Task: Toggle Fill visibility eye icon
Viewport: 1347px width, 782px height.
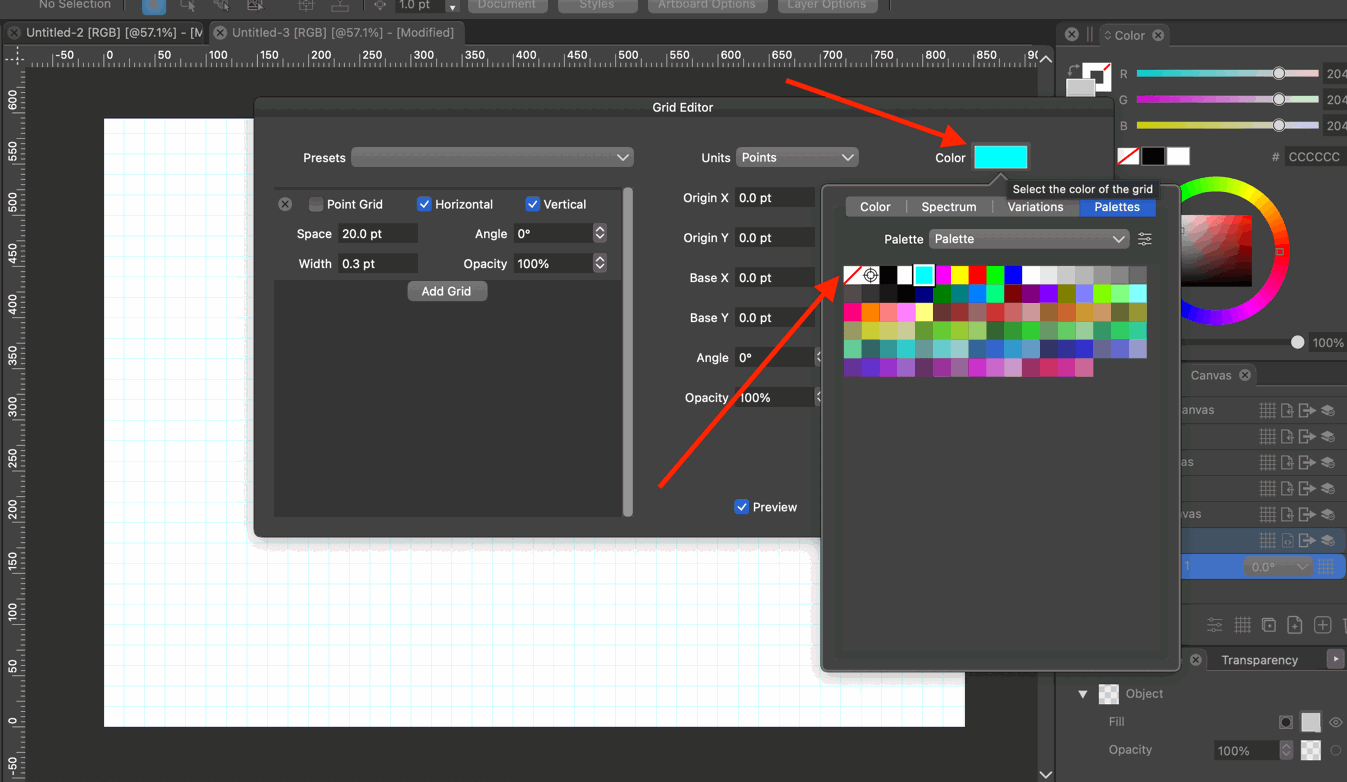Action: point(1335,722)
